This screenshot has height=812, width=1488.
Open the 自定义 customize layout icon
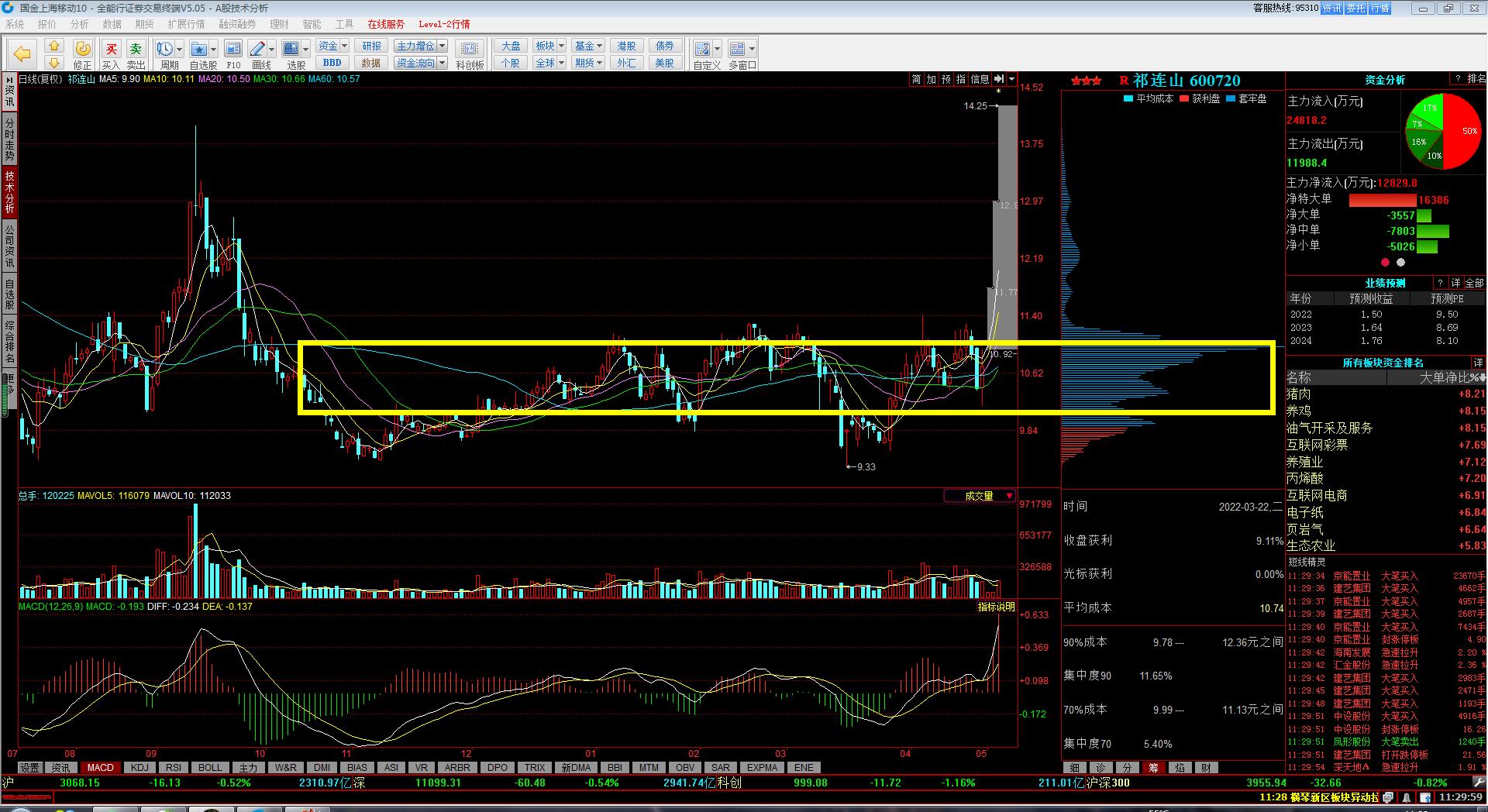point(702,49)
